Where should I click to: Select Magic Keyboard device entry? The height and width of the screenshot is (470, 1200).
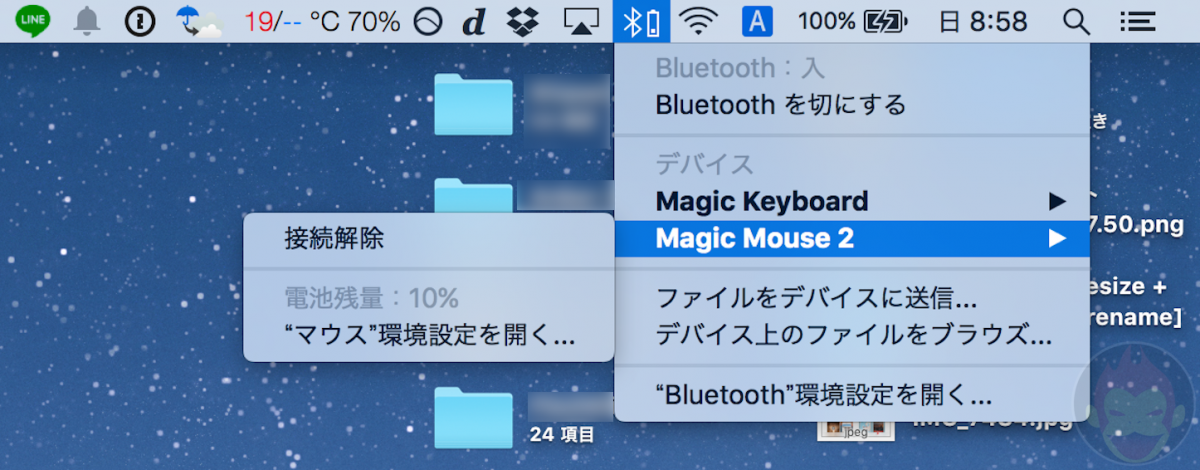tap(850, 201)
